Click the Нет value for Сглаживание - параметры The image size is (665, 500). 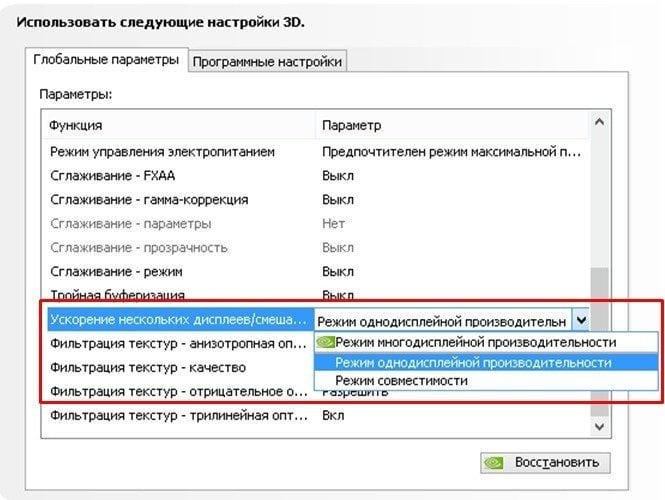(333, 223)
